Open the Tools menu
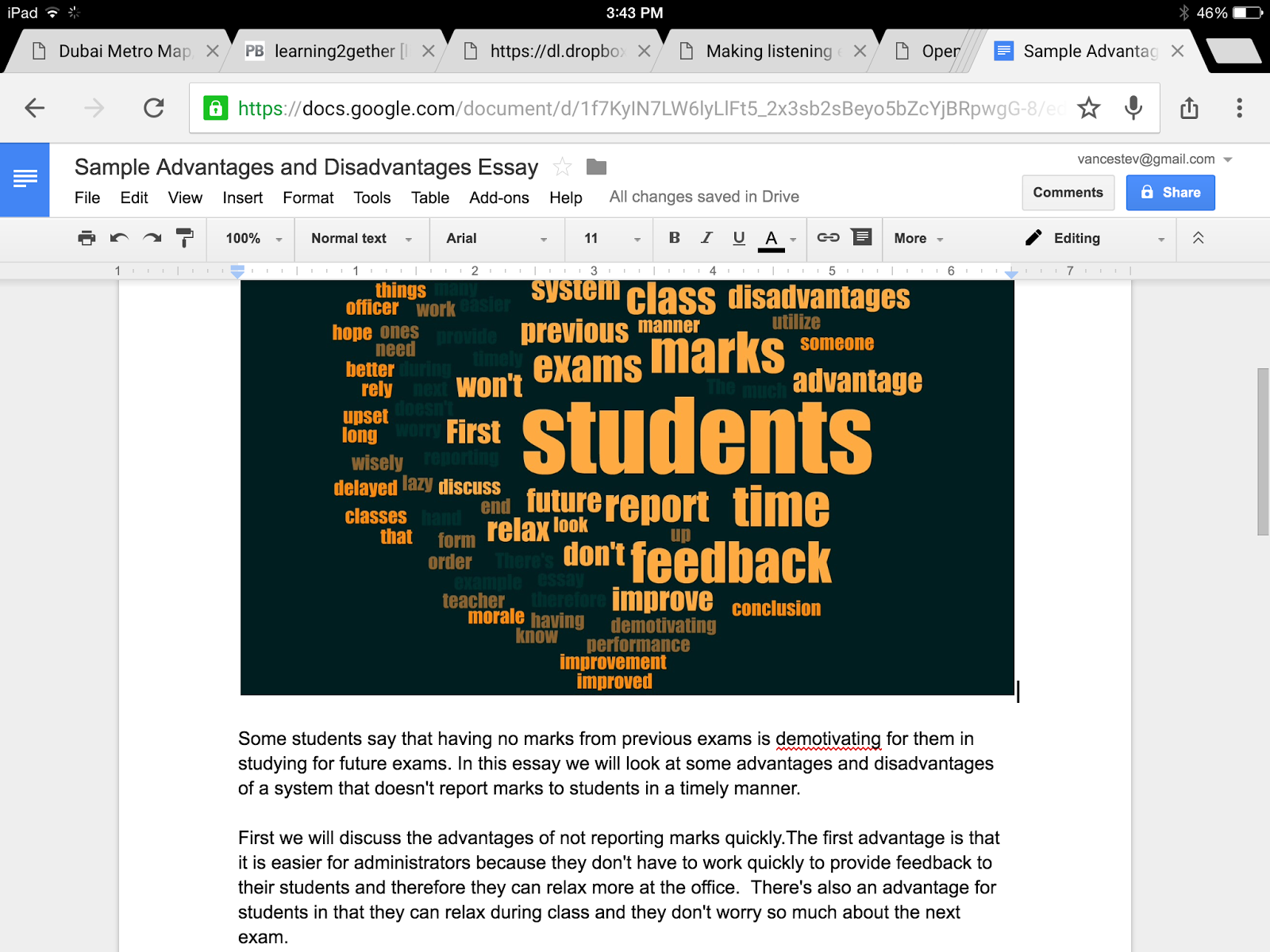 372,198
